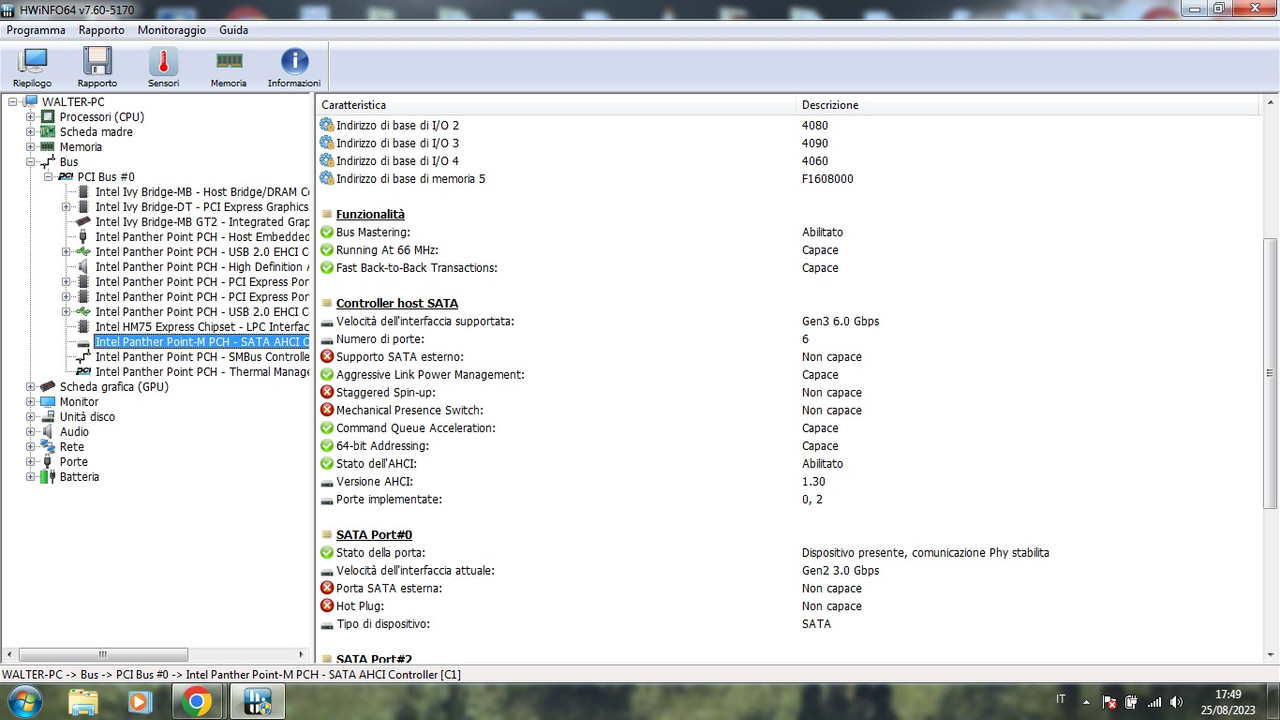1280x720 pixels.
Task: Open the Riepilogo summary toolbar icon
Action: (32, 68)
